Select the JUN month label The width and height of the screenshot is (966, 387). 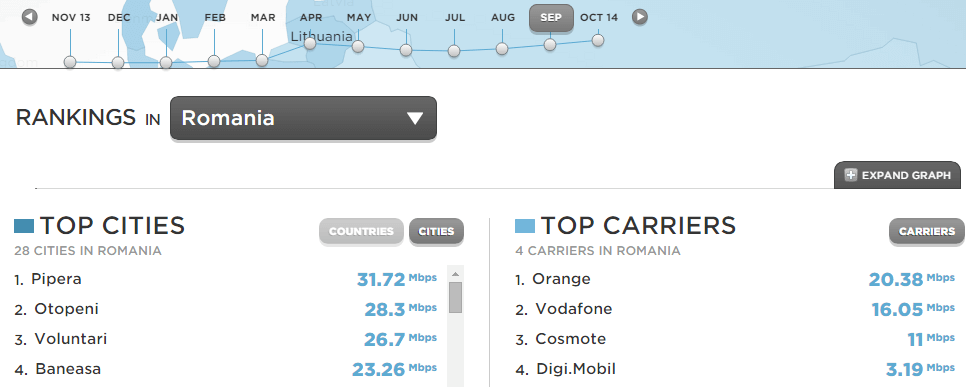click(407, 17)
